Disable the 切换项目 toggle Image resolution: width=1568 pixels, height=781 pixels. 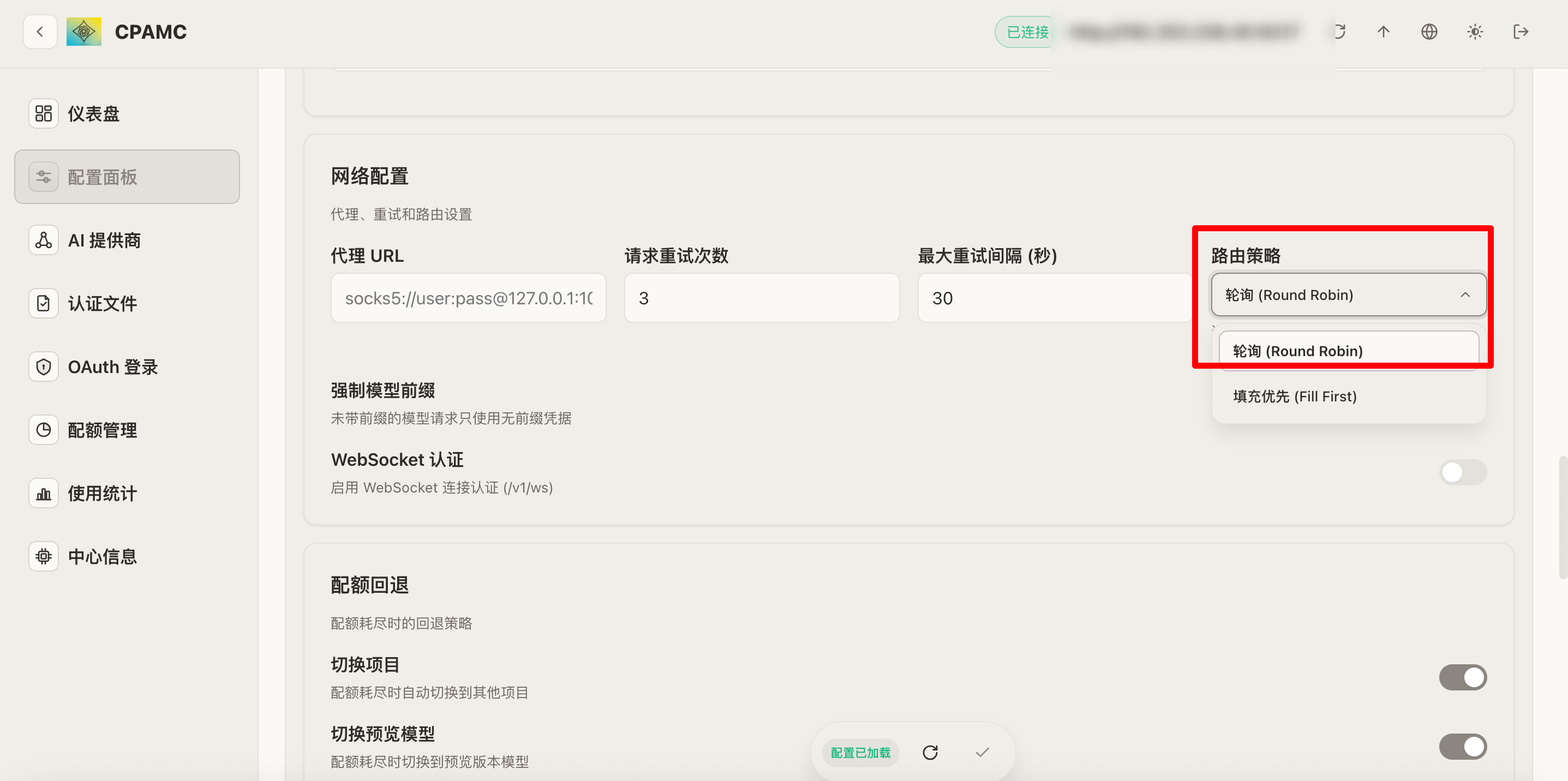point(1462,677)
